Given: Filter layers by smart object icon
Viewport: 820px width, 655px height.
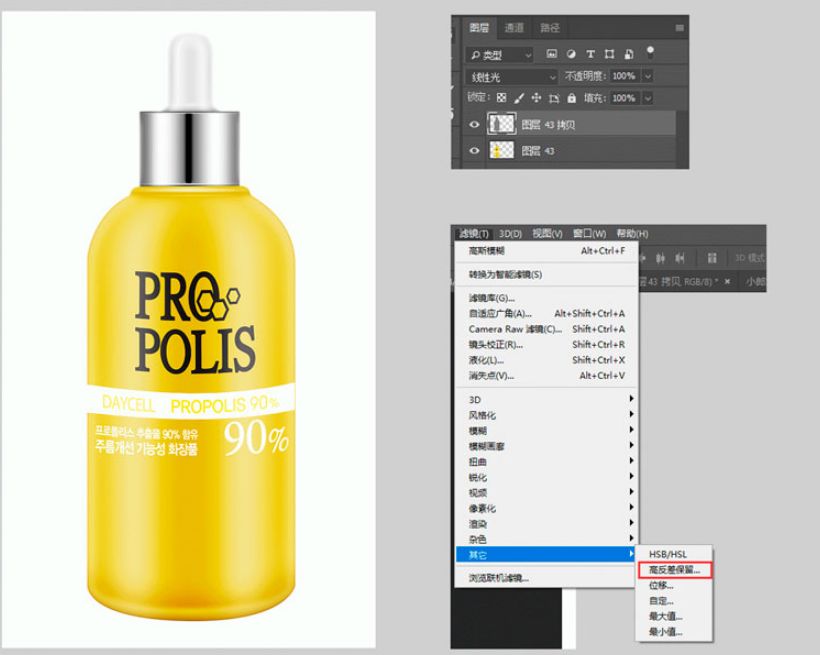Looking at the screenshot, I should coord(629,53).
